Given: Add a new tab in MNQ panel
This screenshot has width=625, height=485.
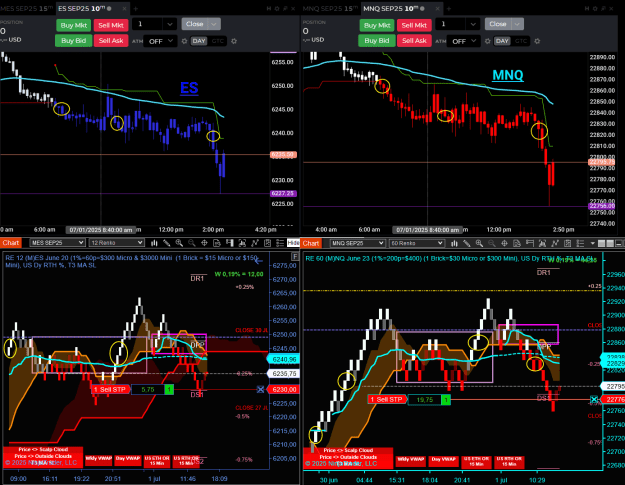Looking at the screenshot, I should 449,8.
